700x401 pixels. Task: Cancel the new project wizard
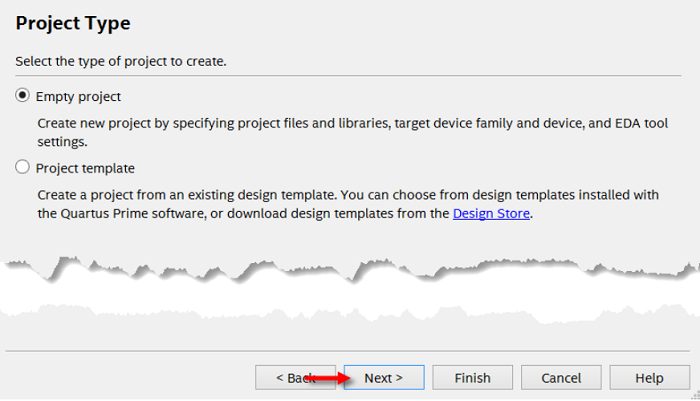click(x=561, y=378)
